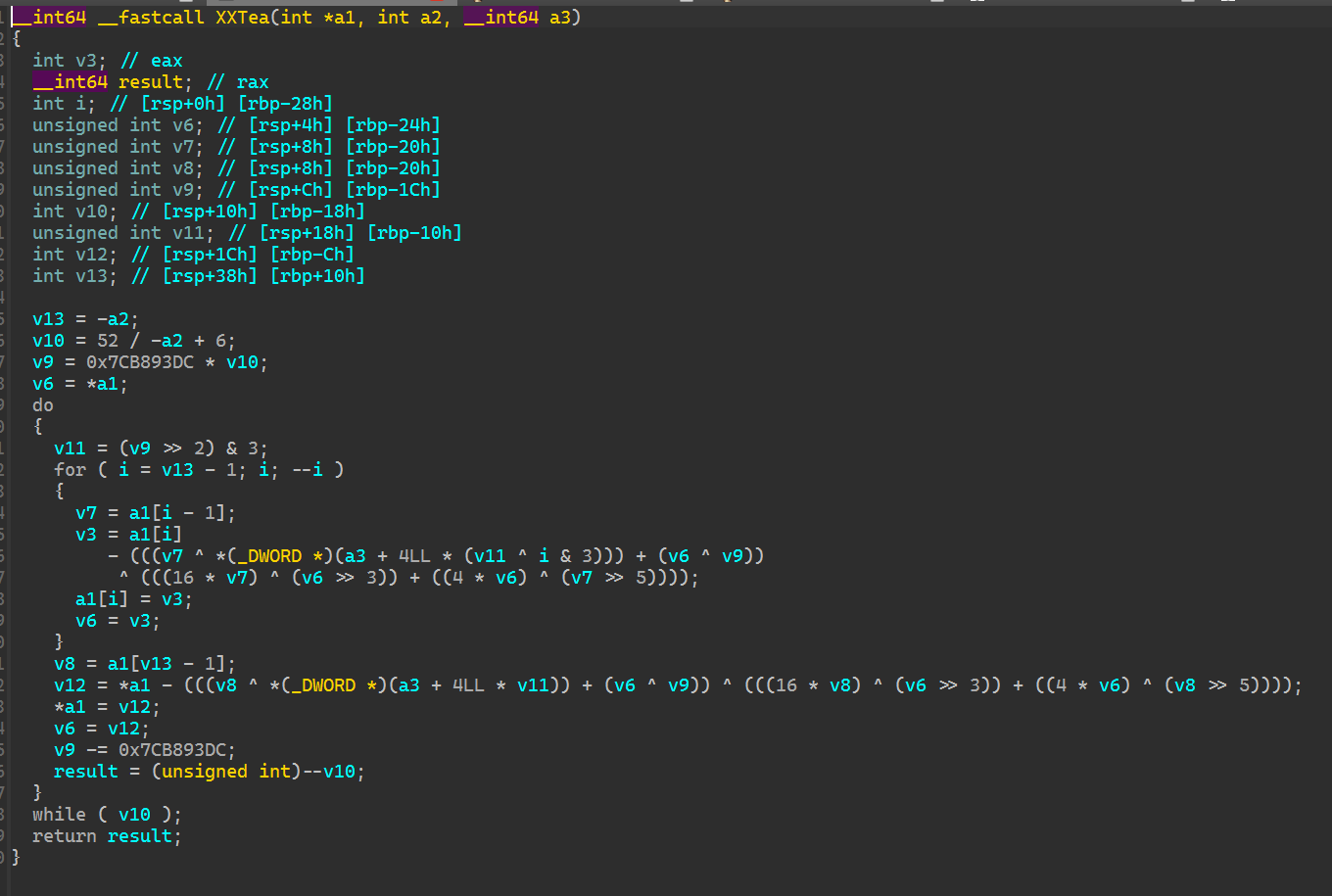Click the 'return result' statement
The width and height of the screenshot is (1332, 896).
[x=107, y=836]
